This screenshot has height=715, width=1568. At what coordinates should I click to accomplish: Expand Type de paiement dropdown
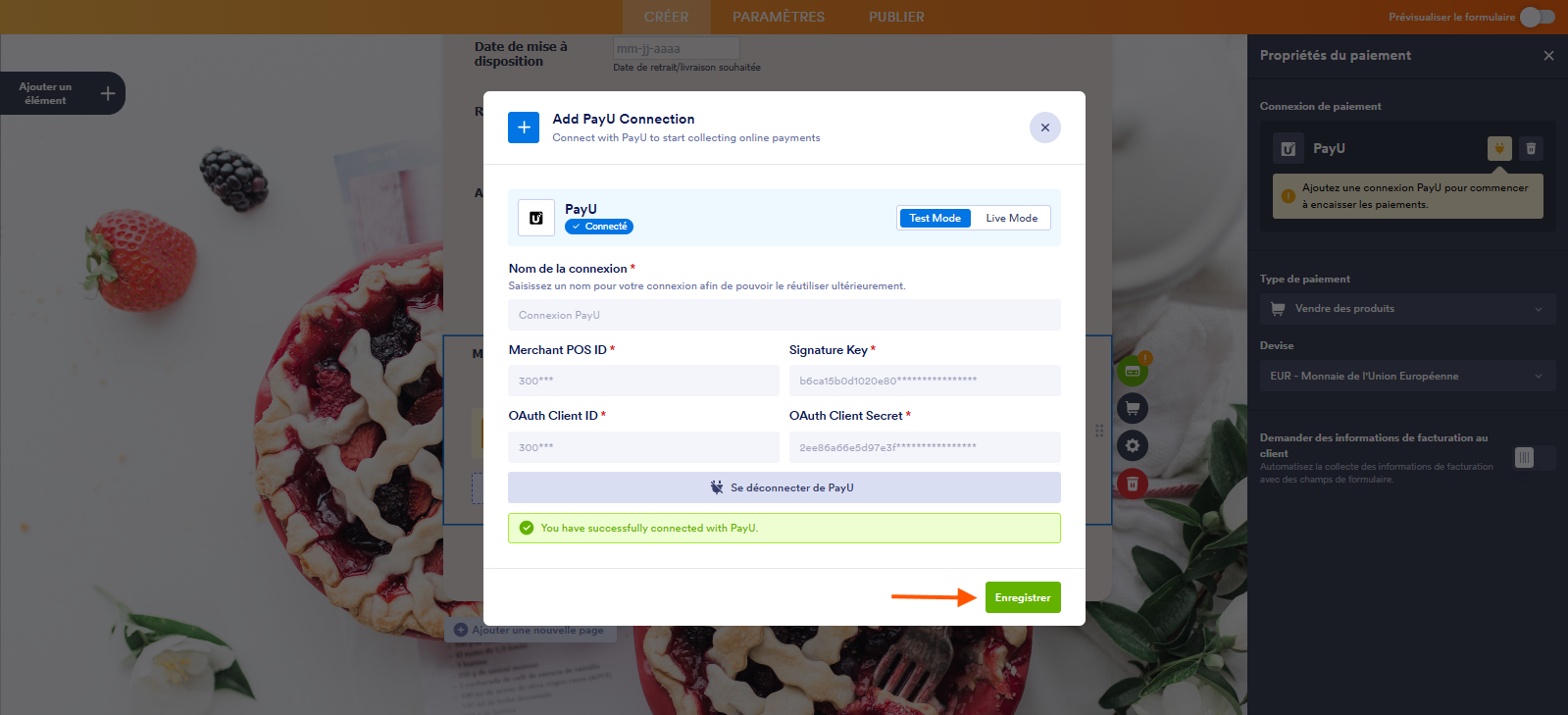tap(1407, 309)
